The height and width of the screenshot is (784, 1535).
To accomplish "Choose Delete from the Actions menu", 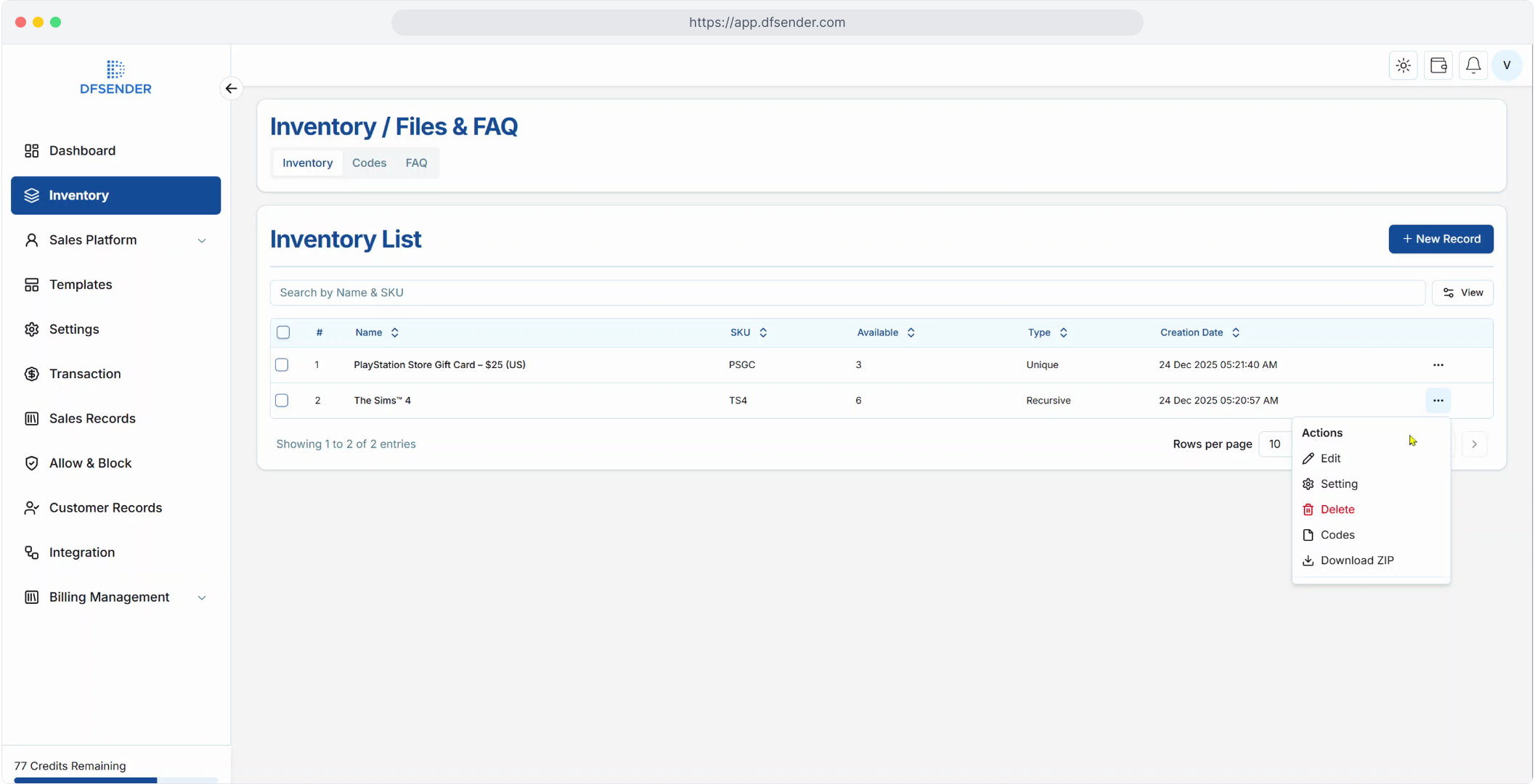I will [x=1337, y=510].
